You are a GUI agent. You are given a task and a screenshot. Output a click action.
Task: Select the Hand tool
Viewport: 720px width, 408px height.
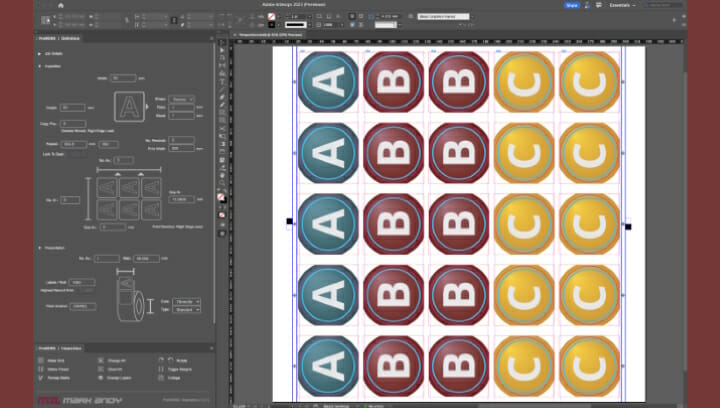(222, 175)
